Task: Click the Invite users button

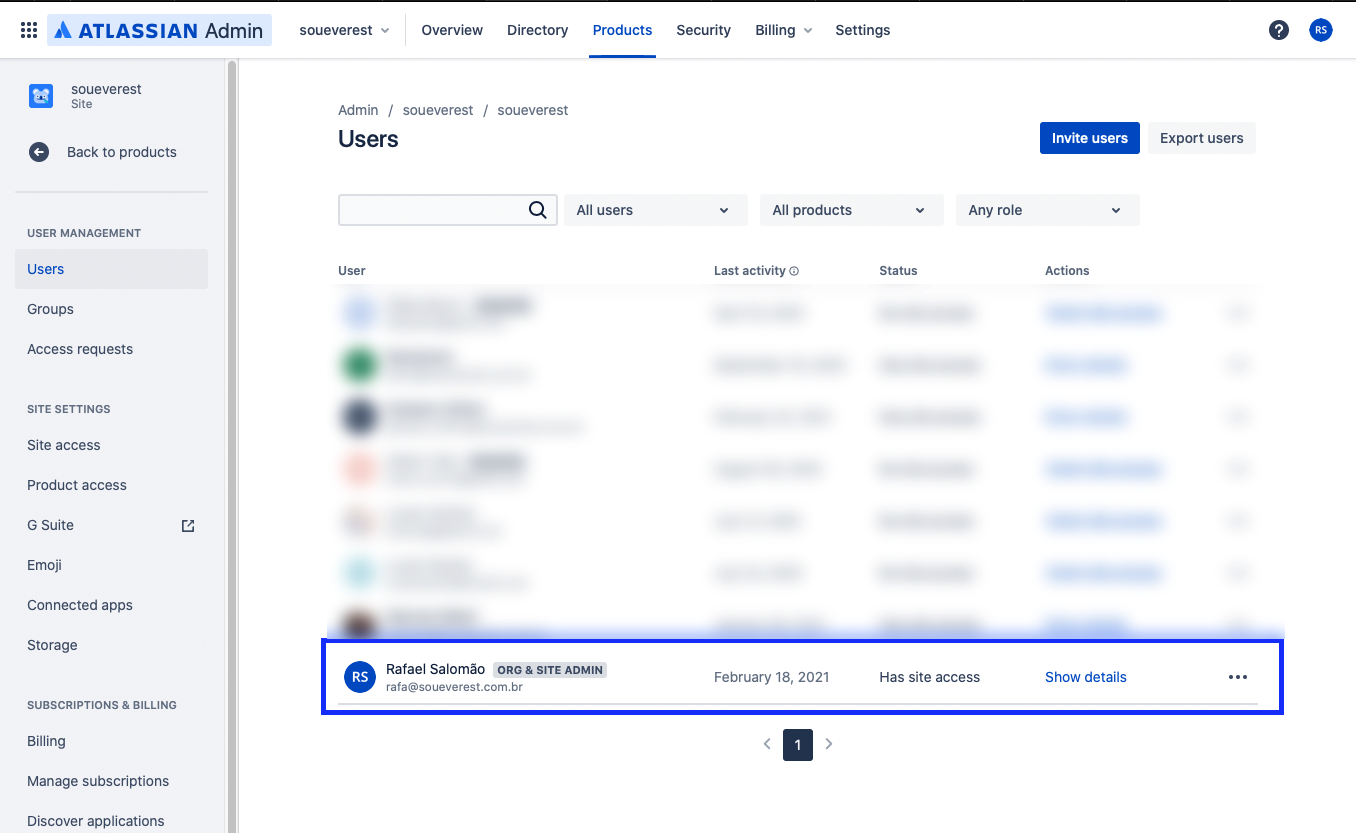Action: pos(1089,138)
